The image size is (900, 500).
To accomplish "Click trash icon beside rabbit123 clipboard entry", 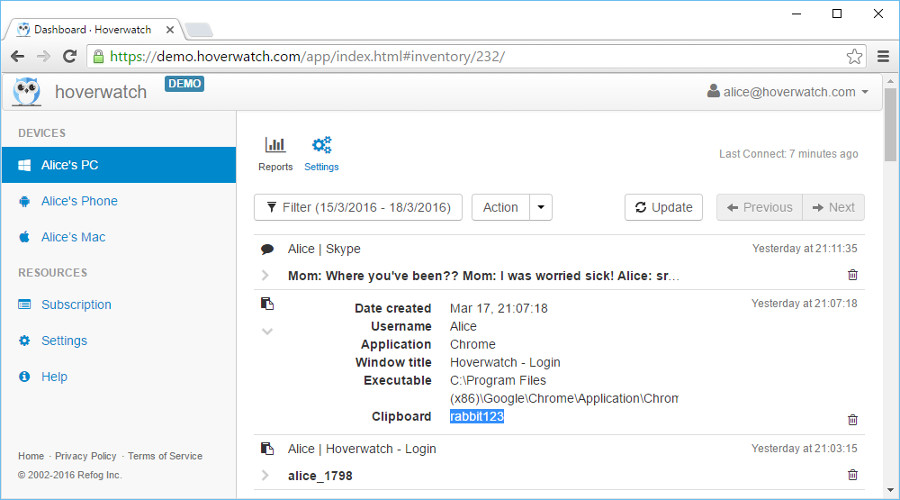I will coord(852,420).
